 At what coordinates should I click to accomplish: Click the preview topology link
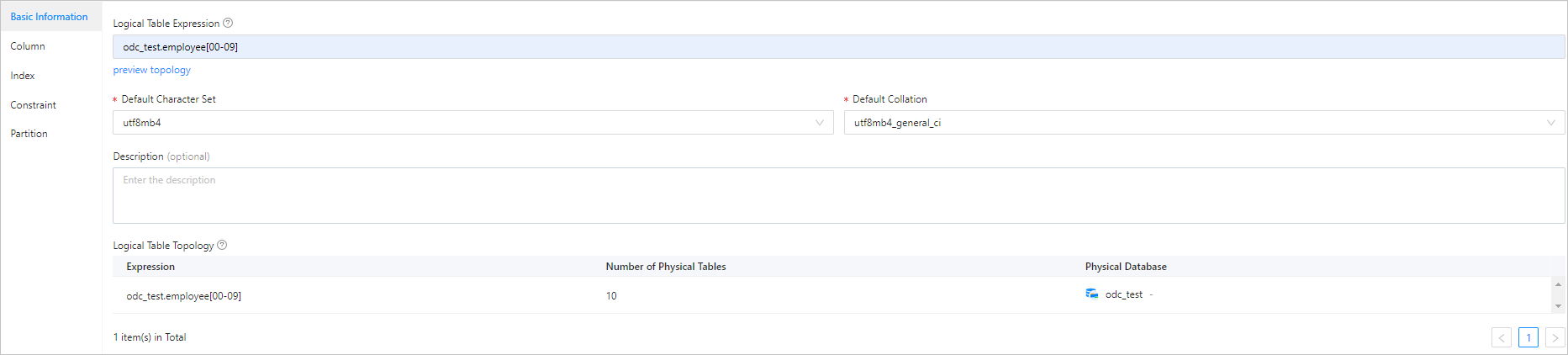152,70
